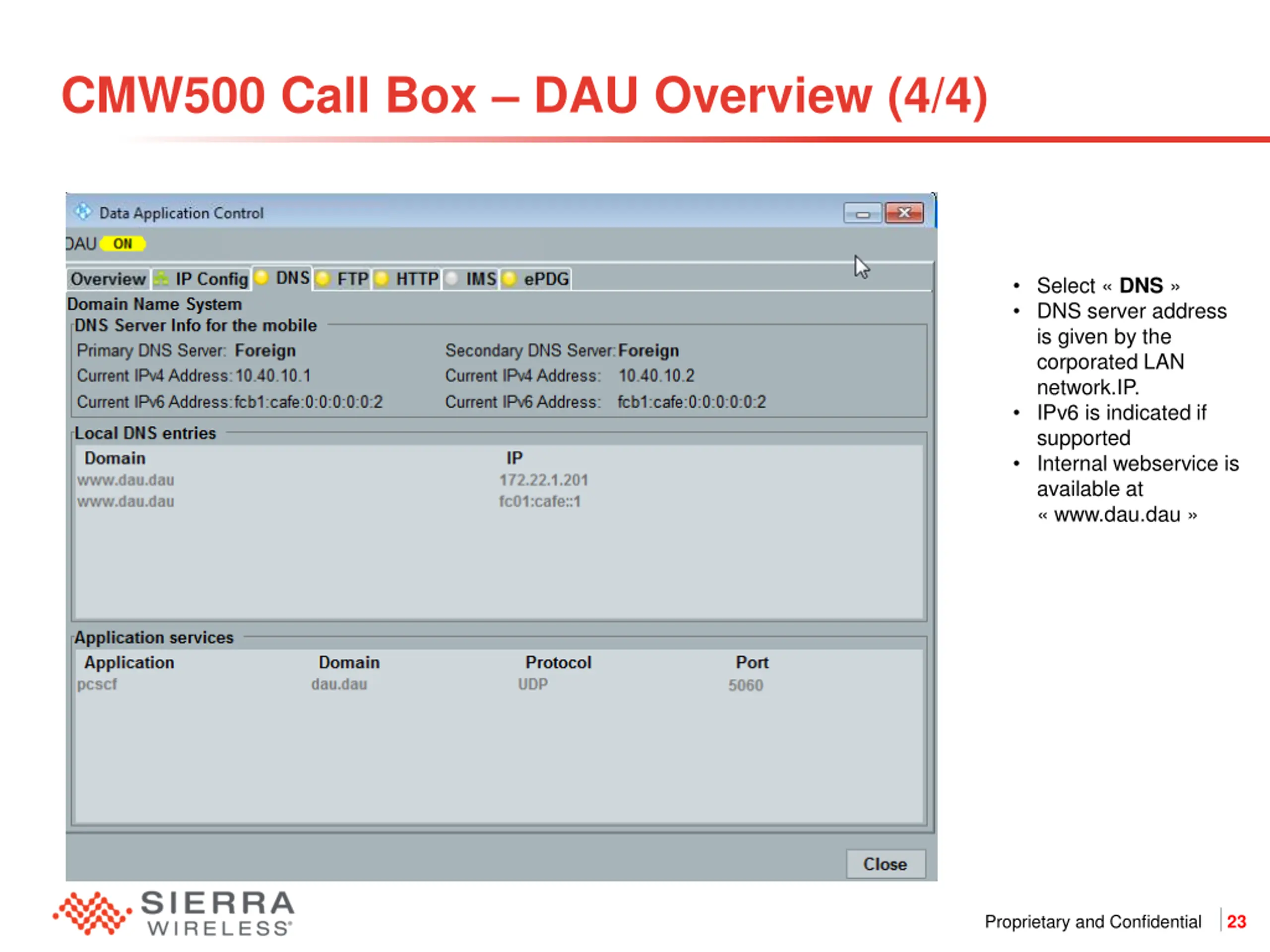Click the Sierra Wireless logo

pos(174,913)
